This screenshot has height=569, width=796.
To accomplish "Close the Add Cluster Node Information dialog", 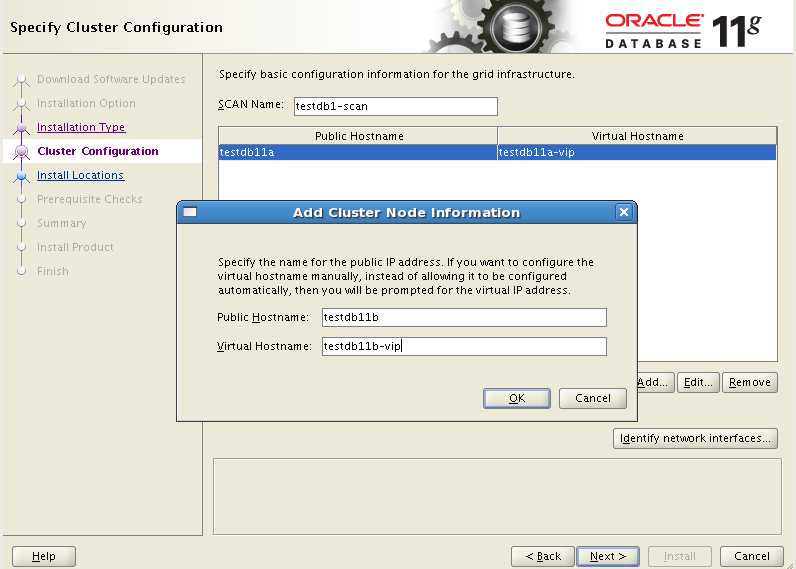I will pos(624,212).
